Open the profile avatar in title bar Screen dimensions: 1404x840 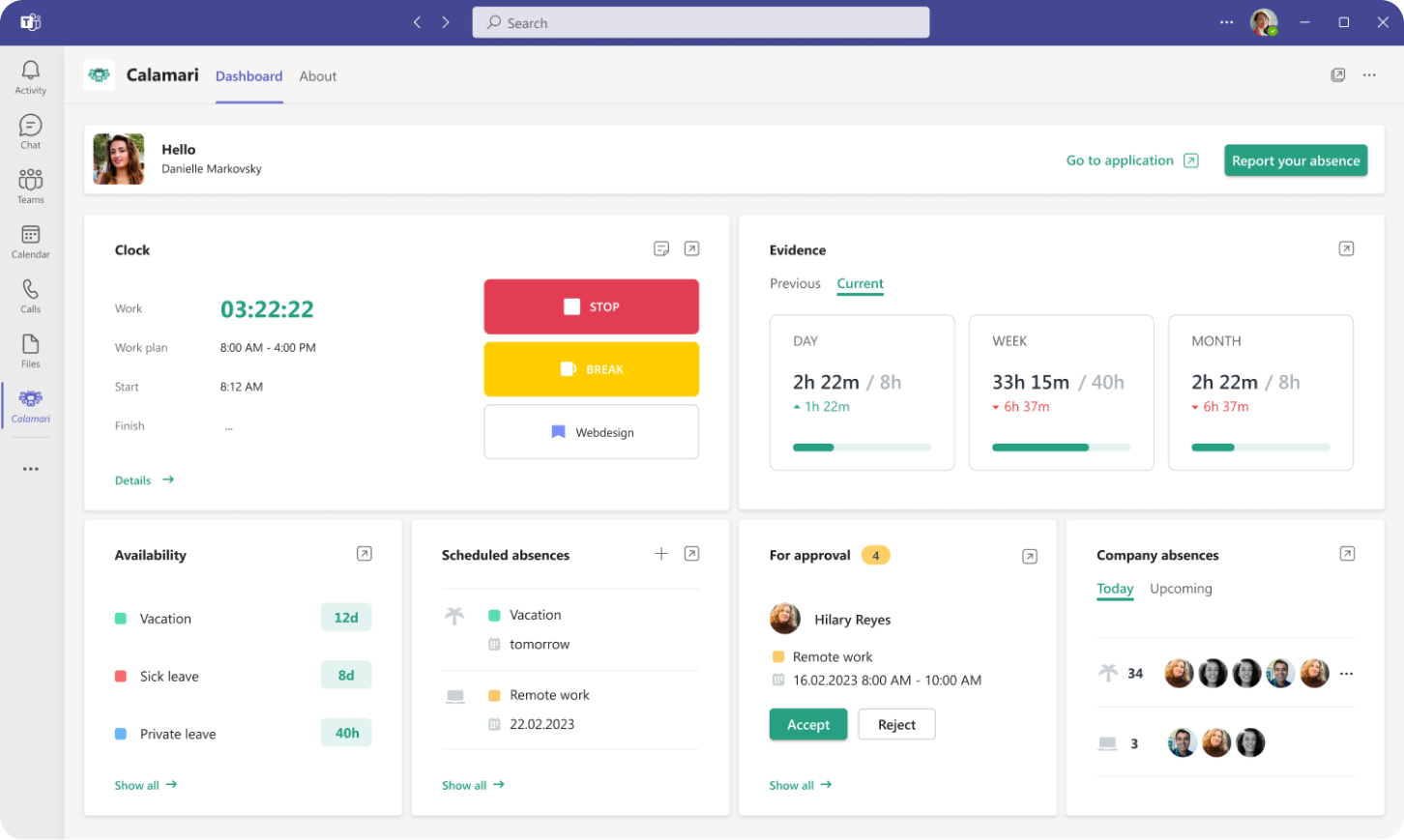[1264, 22]
